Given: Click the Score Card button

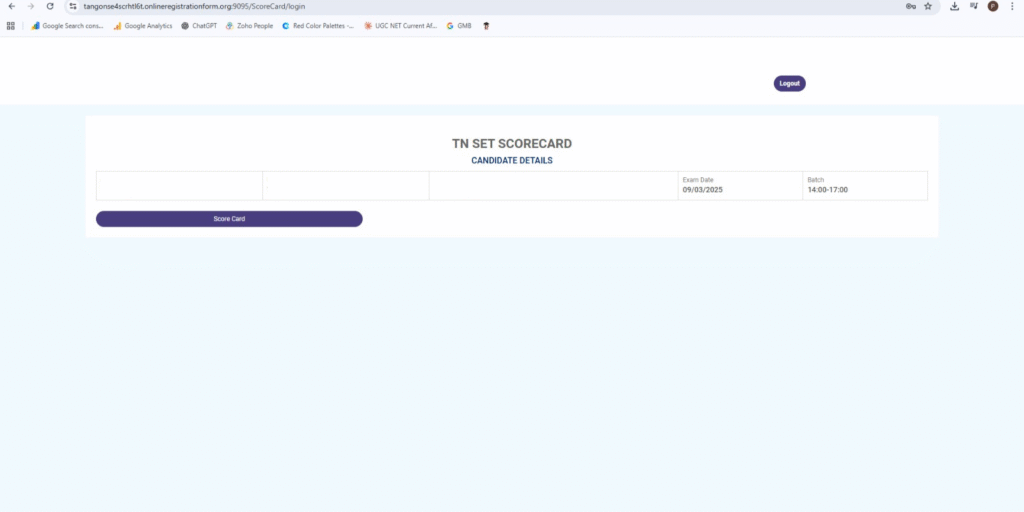Looking at the screenshot, I should point(229,219).
